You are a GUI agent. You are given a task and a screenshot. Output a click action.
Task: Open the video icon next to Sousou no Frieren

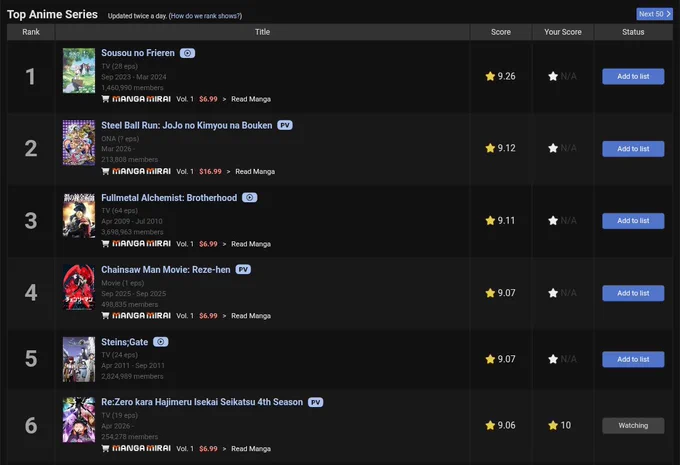(x=187, y=53)
